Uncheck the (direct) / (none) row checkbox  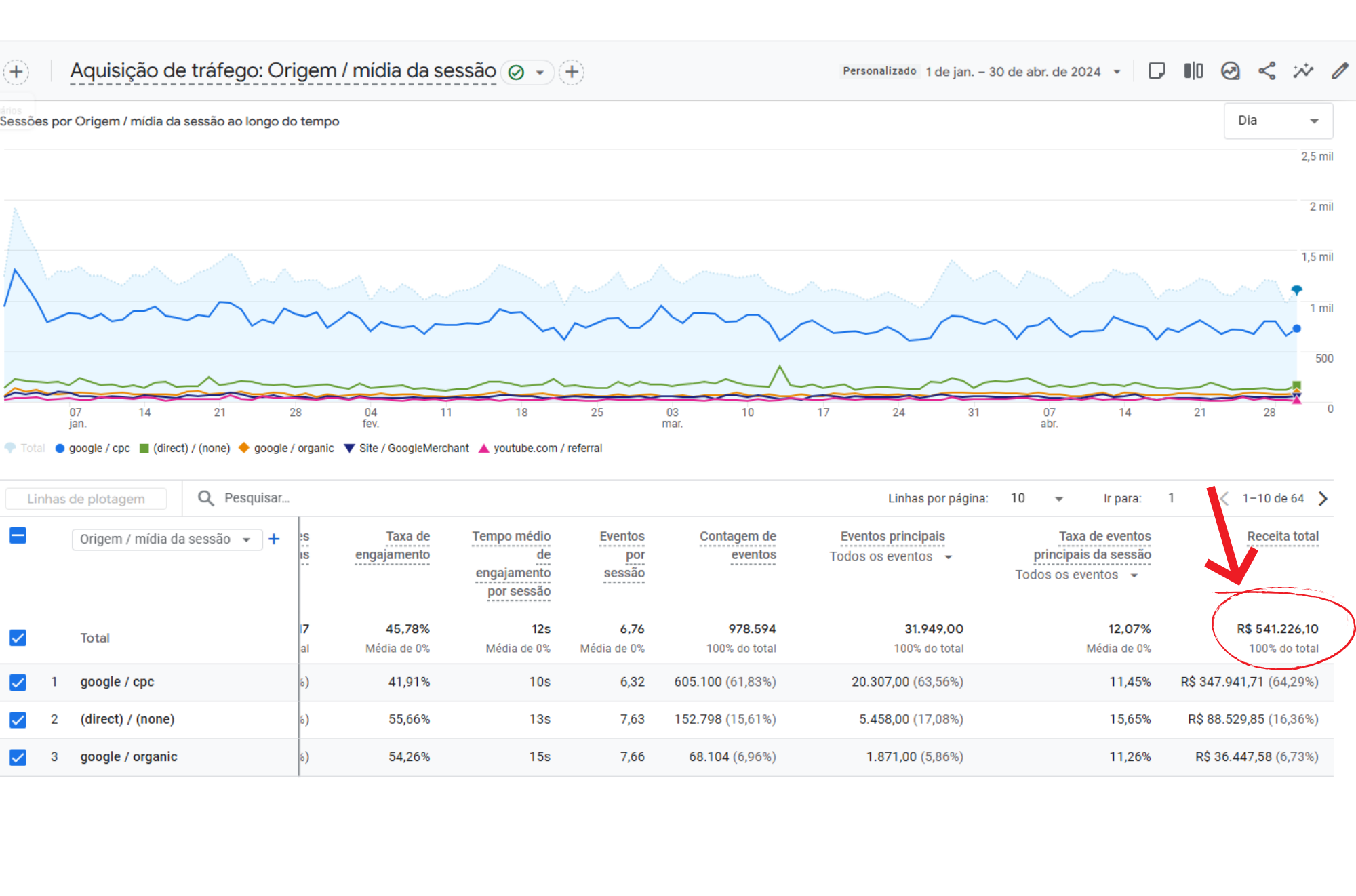(x=18, y=720)
